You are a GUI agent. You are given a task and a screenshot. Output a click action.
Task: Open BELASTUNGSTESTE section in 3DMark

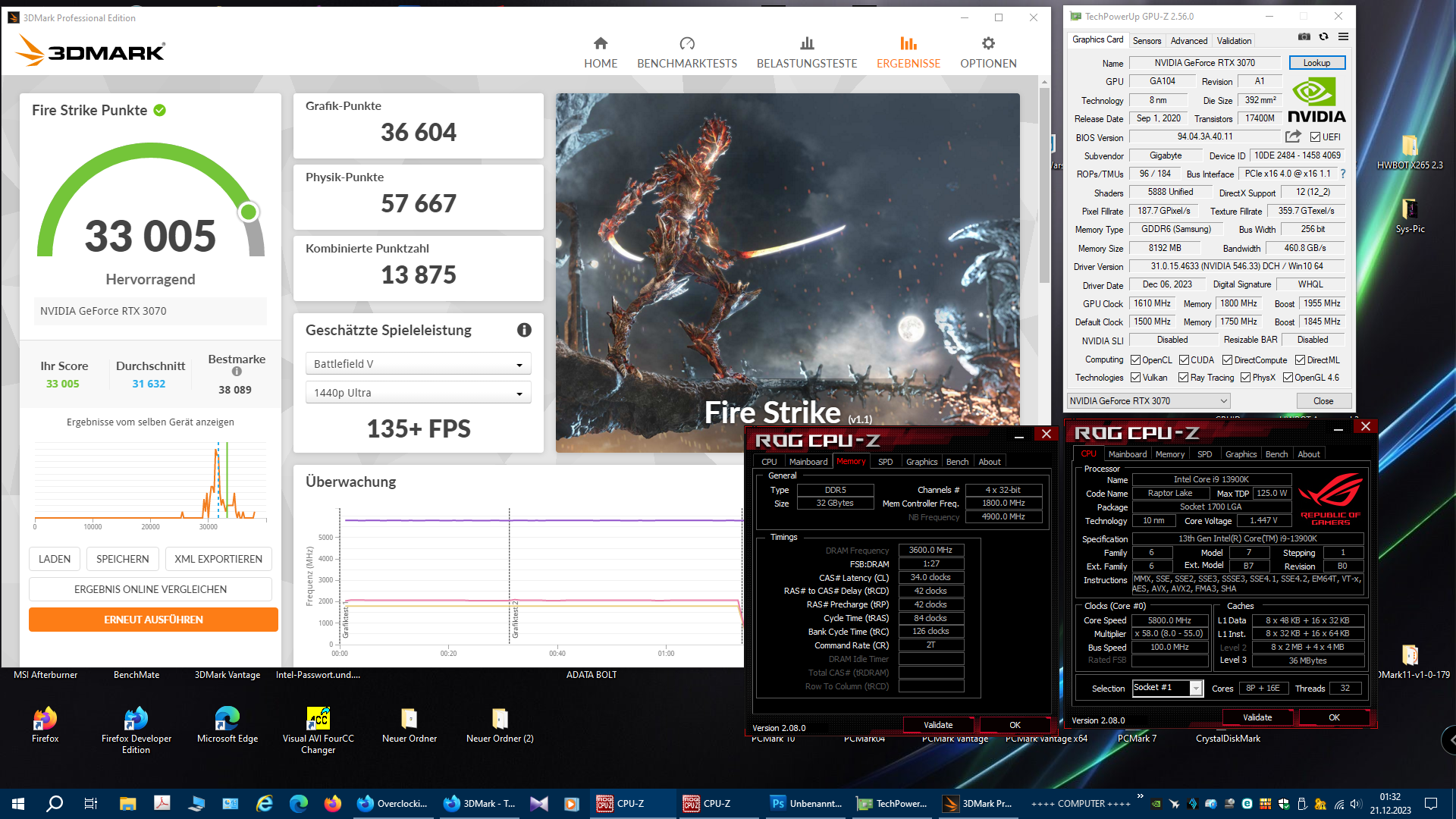[807, 53]
